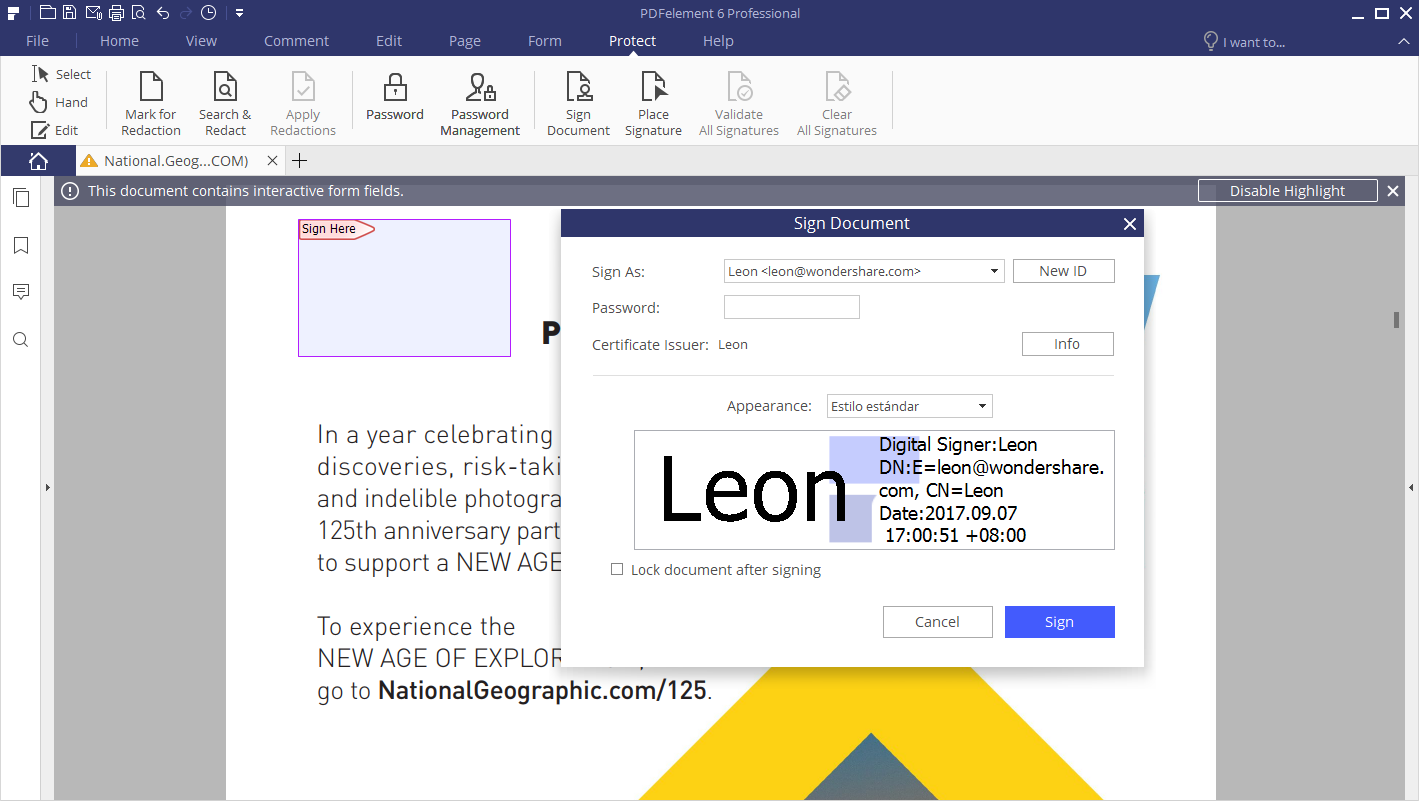Undo the last action

(163, 13)
